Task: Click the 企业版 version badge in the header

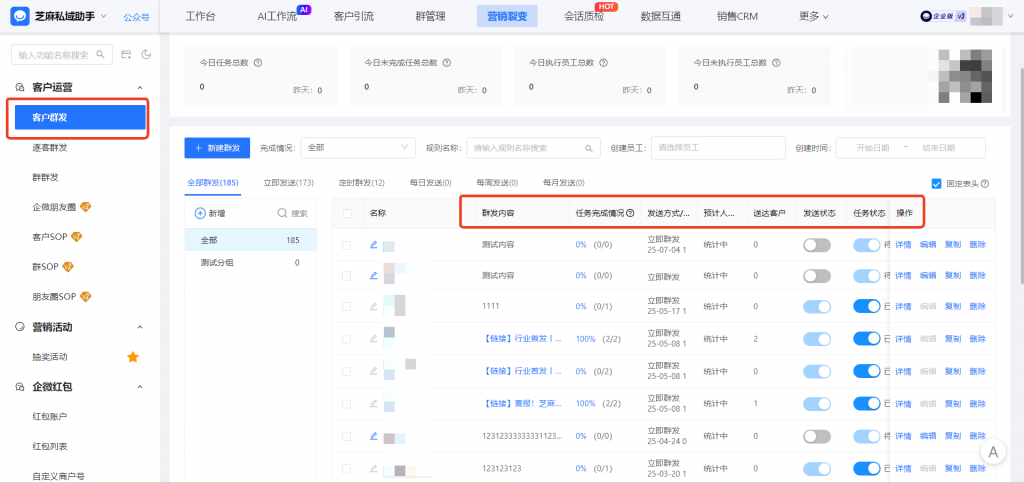Action: tap(943, 16)
